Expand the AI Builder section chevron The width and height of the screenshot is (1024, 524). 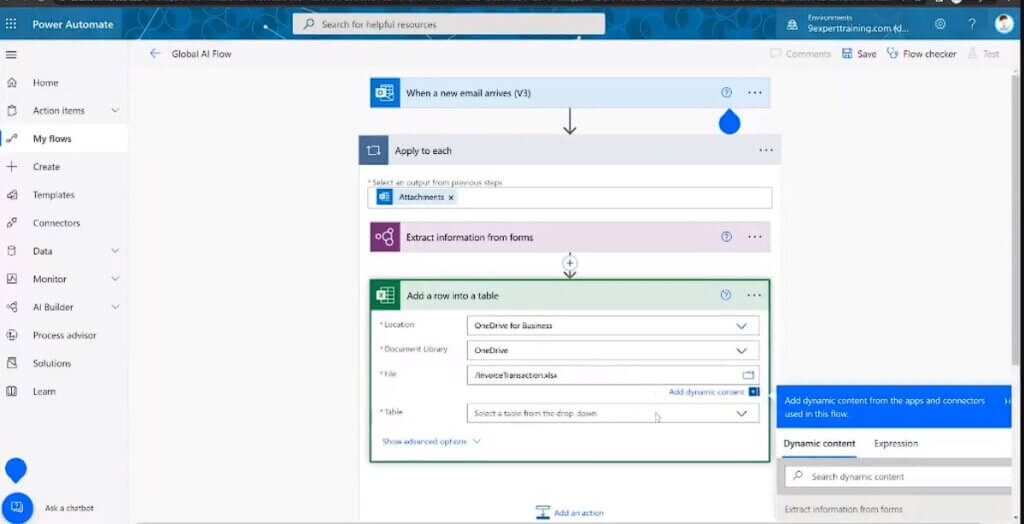click(x=115, y=307)
